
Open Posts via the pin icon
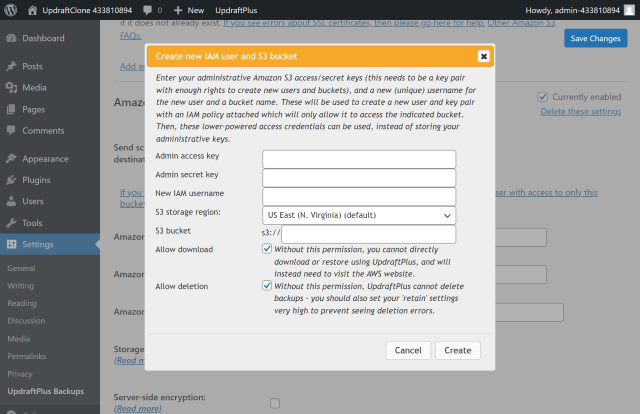click(x=11, y=66)
